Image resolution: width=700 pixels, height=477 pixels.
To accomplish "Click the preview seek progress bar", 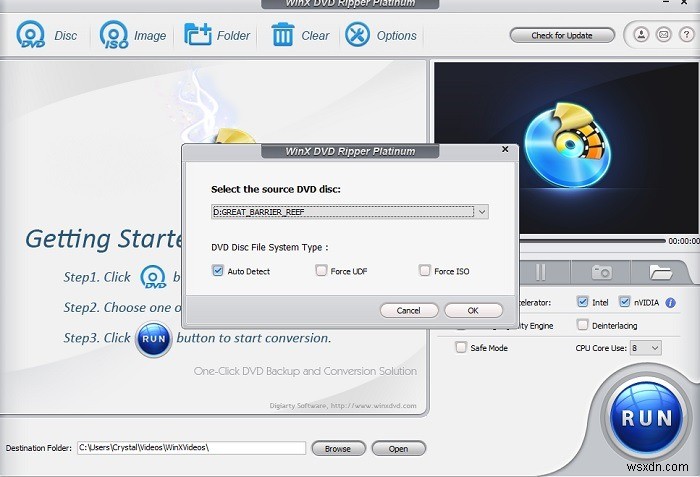I will (x=592, y=241).
